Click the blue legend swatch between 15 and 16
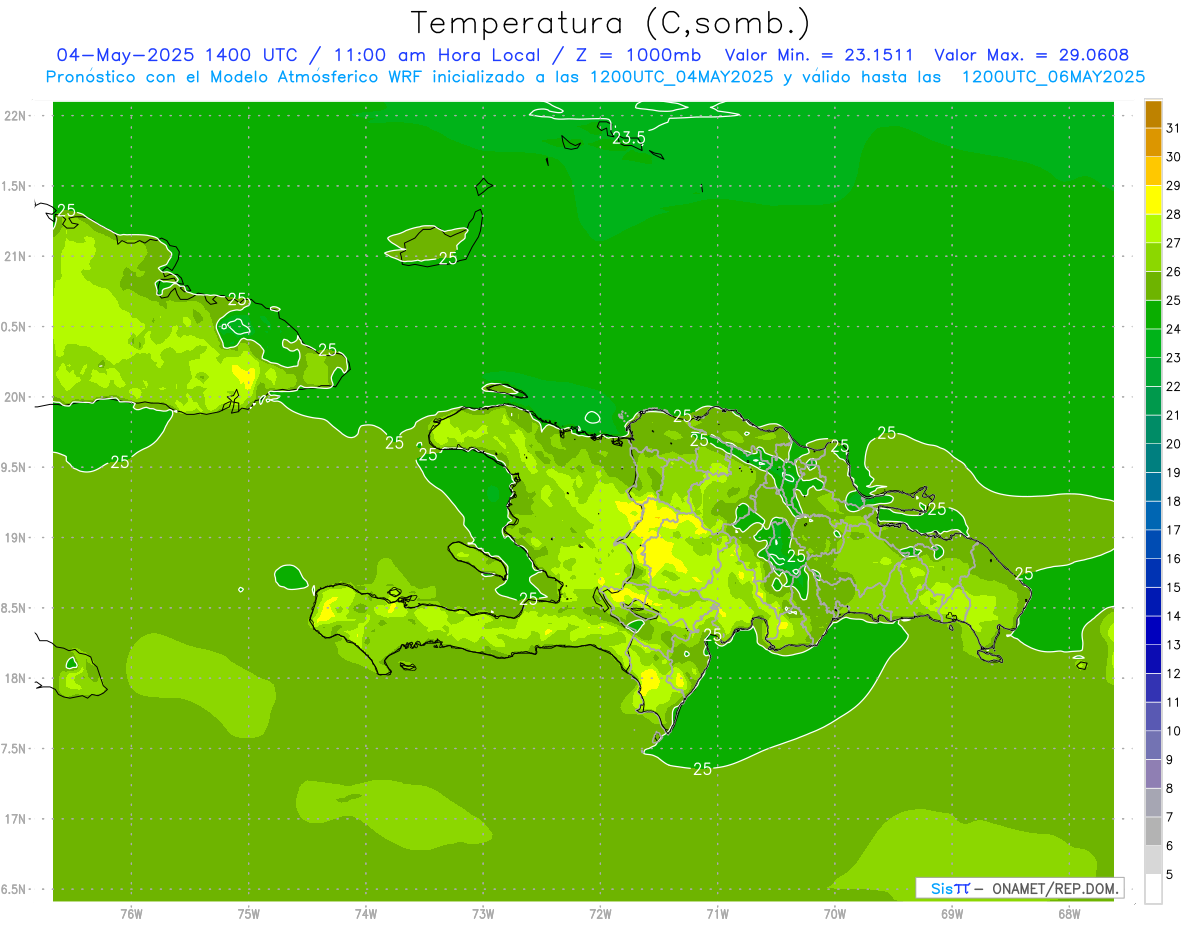Viewport: 1200px width, 927px height. click(x=1153, y=573)
